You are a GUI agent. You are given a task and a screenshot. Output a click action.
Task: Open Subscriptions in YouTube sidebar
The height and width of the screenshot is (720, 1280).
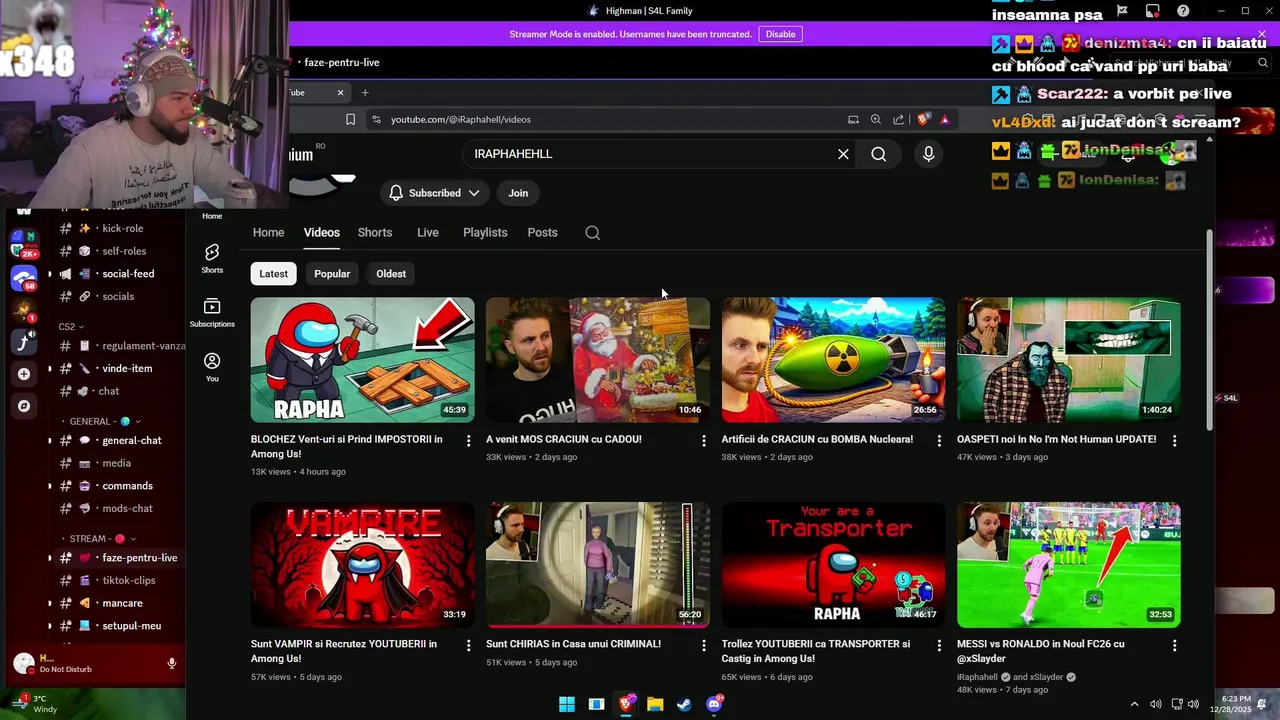coord(212,312)
